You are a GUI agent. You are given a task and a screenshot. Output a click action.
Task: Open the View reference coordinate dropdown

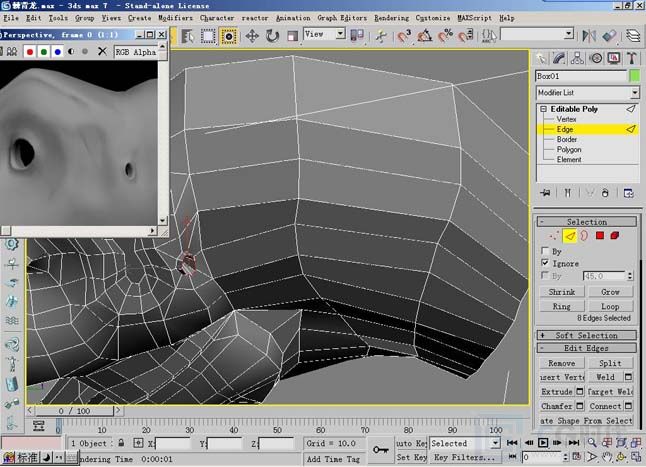(x=324, y=34)
